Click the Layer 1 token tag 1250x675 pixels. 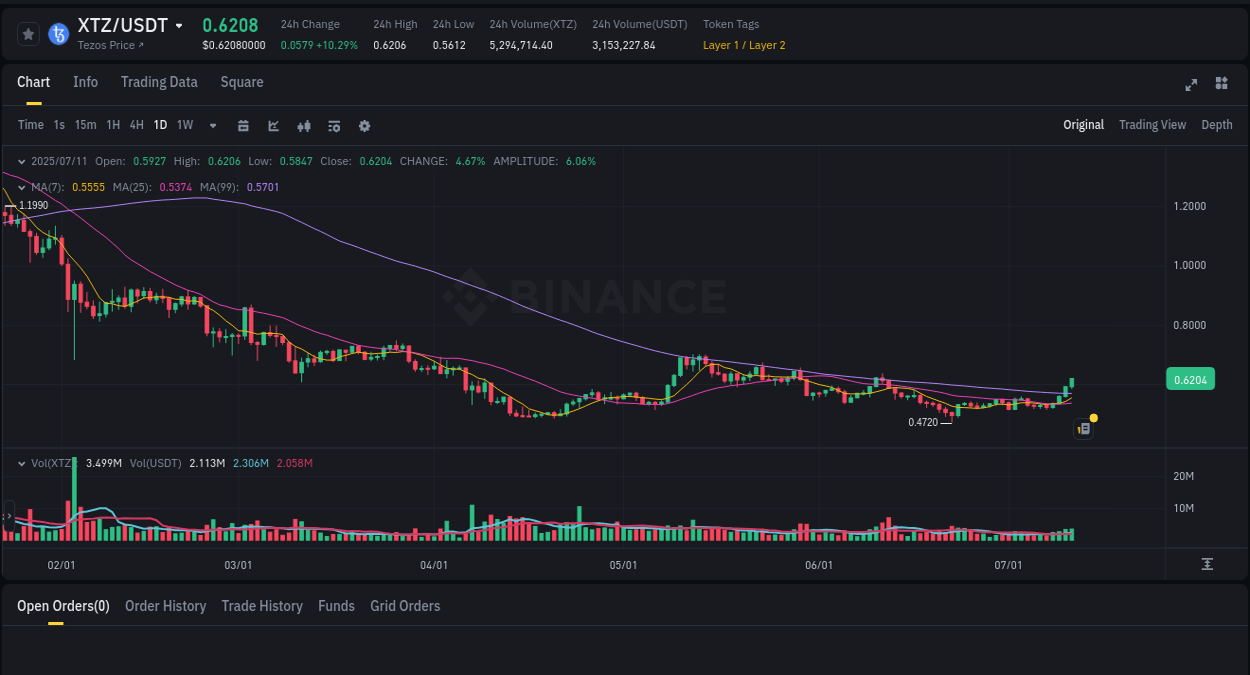721,45
